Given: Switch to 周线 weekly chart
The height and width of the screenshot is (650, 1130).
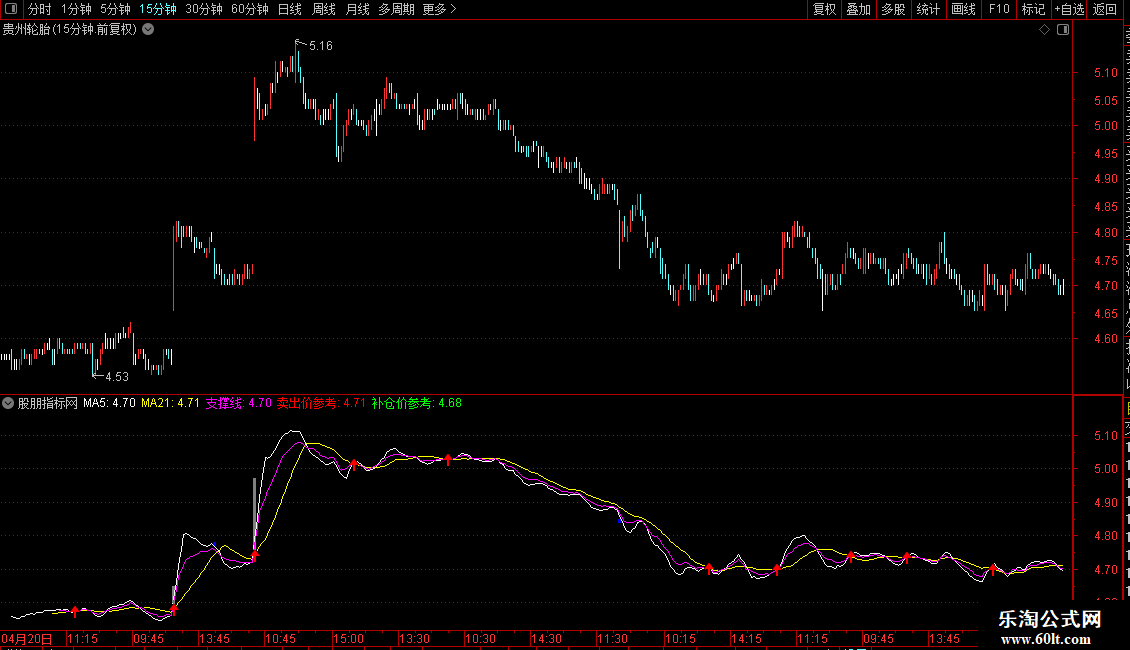Looking at the screenshot, I should tap(324, 9).
